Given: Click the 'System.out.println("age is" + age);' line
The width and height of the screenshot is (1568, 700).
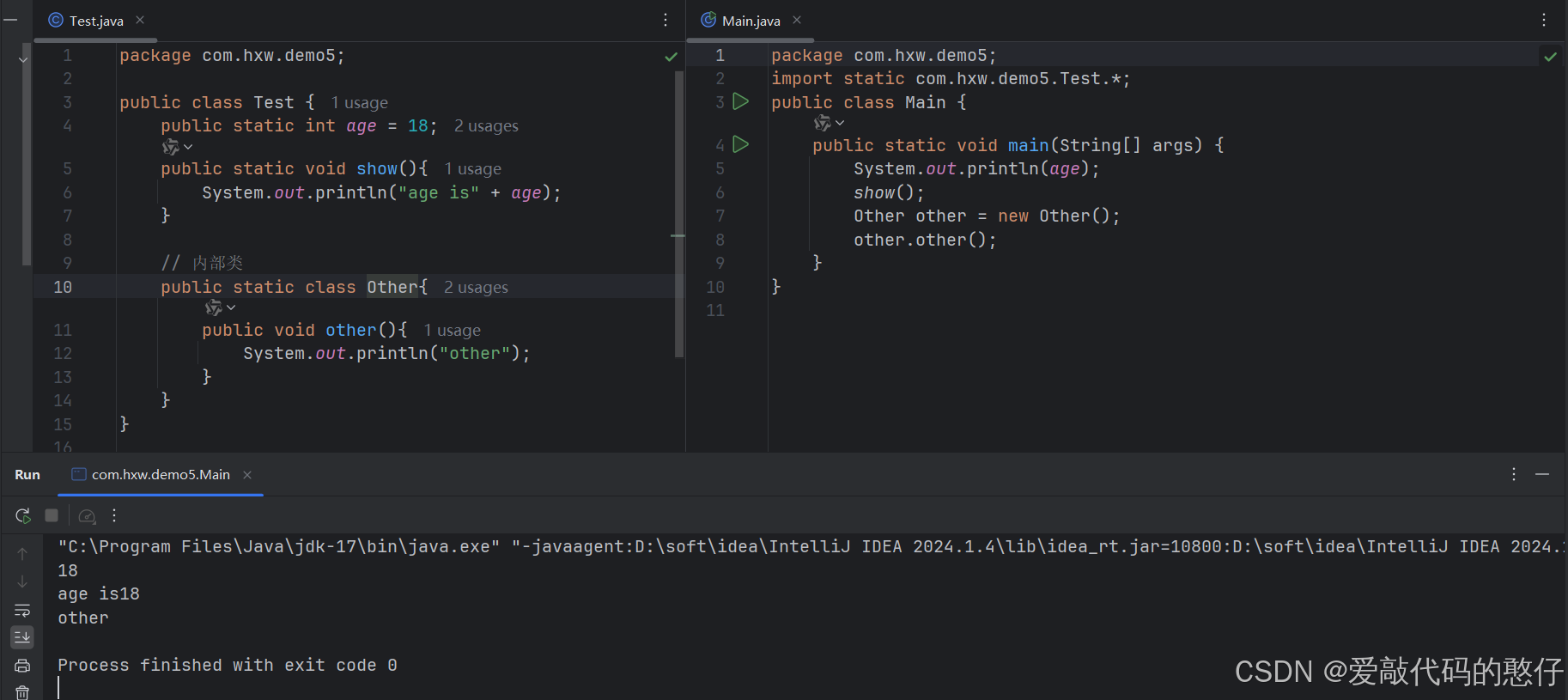Looking at the screenshot, I should [381, 193].
